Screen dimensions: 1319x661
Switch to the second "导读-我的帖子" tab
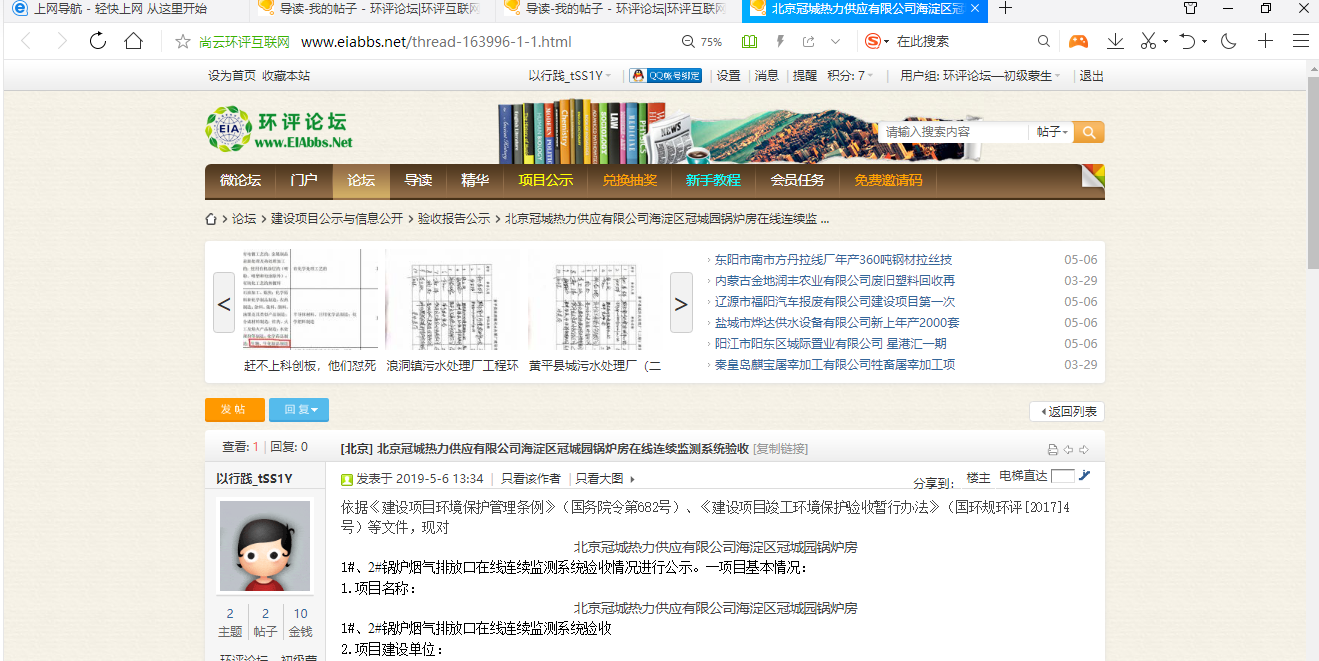pyautogui.click(x=617, y=9)
